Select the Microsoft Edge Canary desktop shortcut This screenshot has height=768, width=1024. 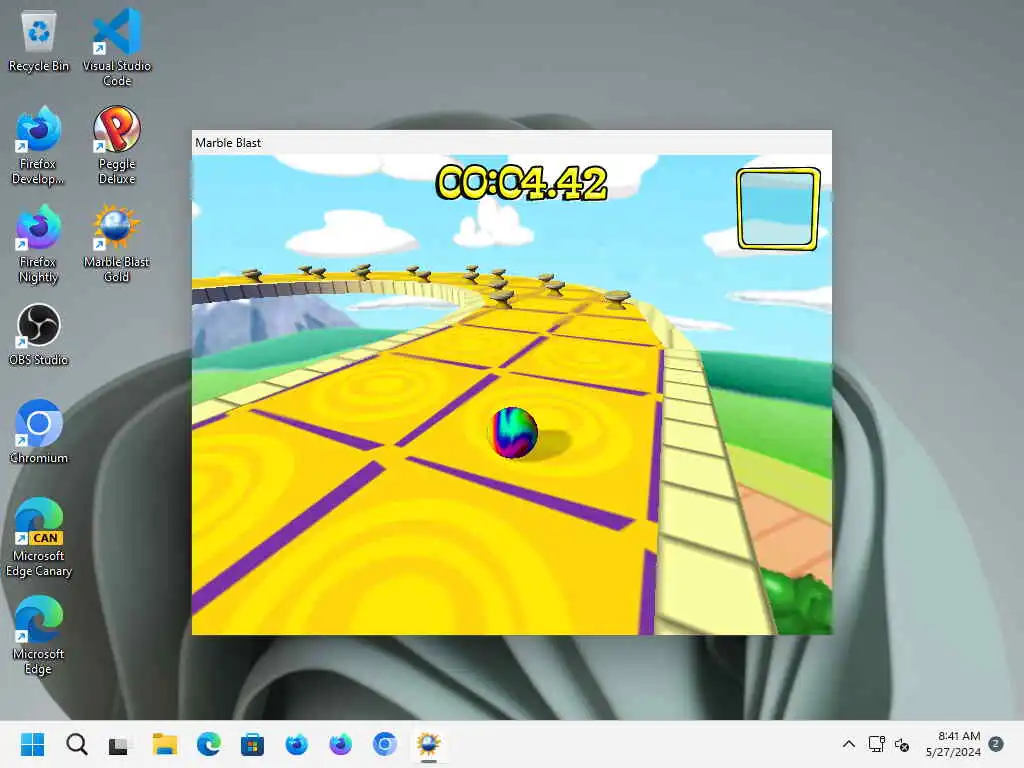tap(39, 537)
